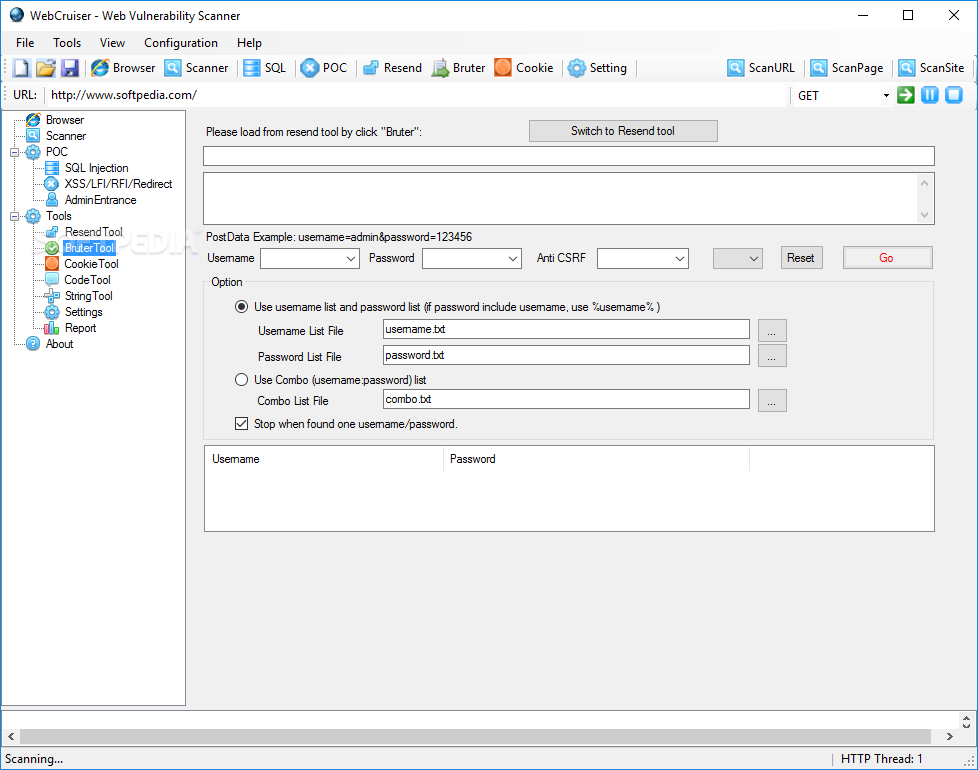Screen dimensions: 978x770
Task: Click the down arrow of request text scrollbar
Action: (x=924, y=215)
